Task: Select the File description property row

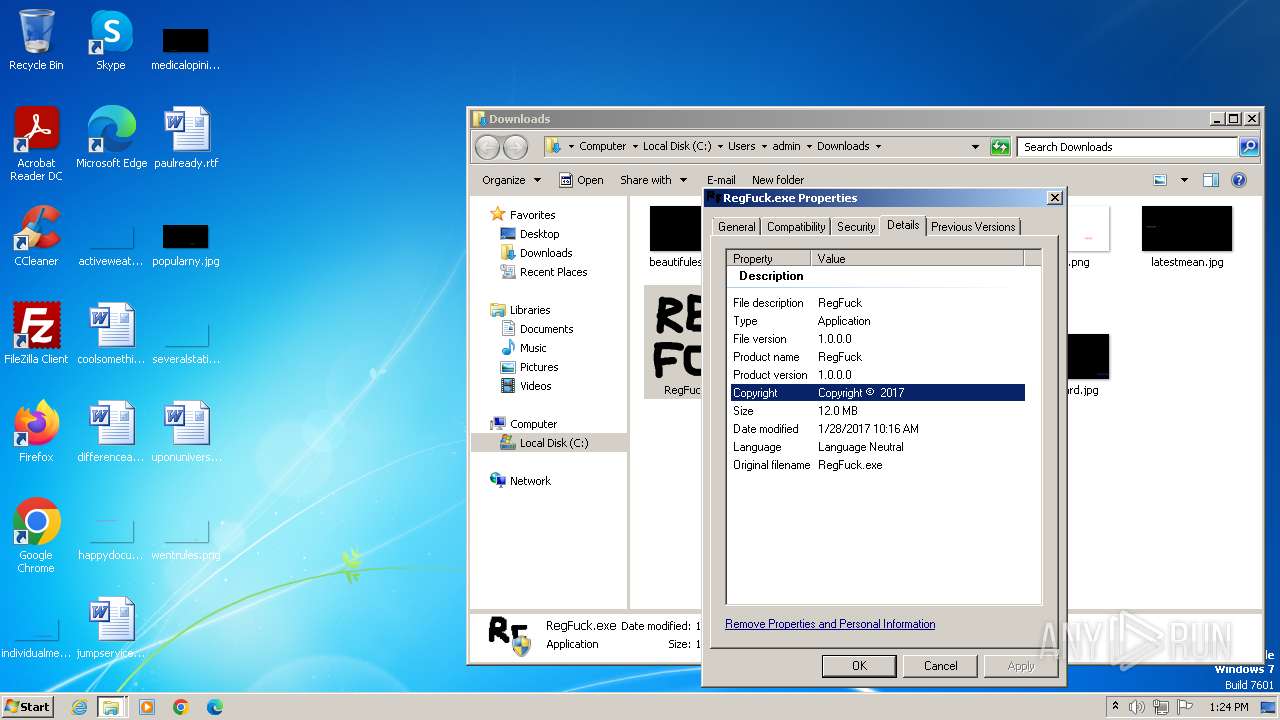Action: tap(878, 303)
